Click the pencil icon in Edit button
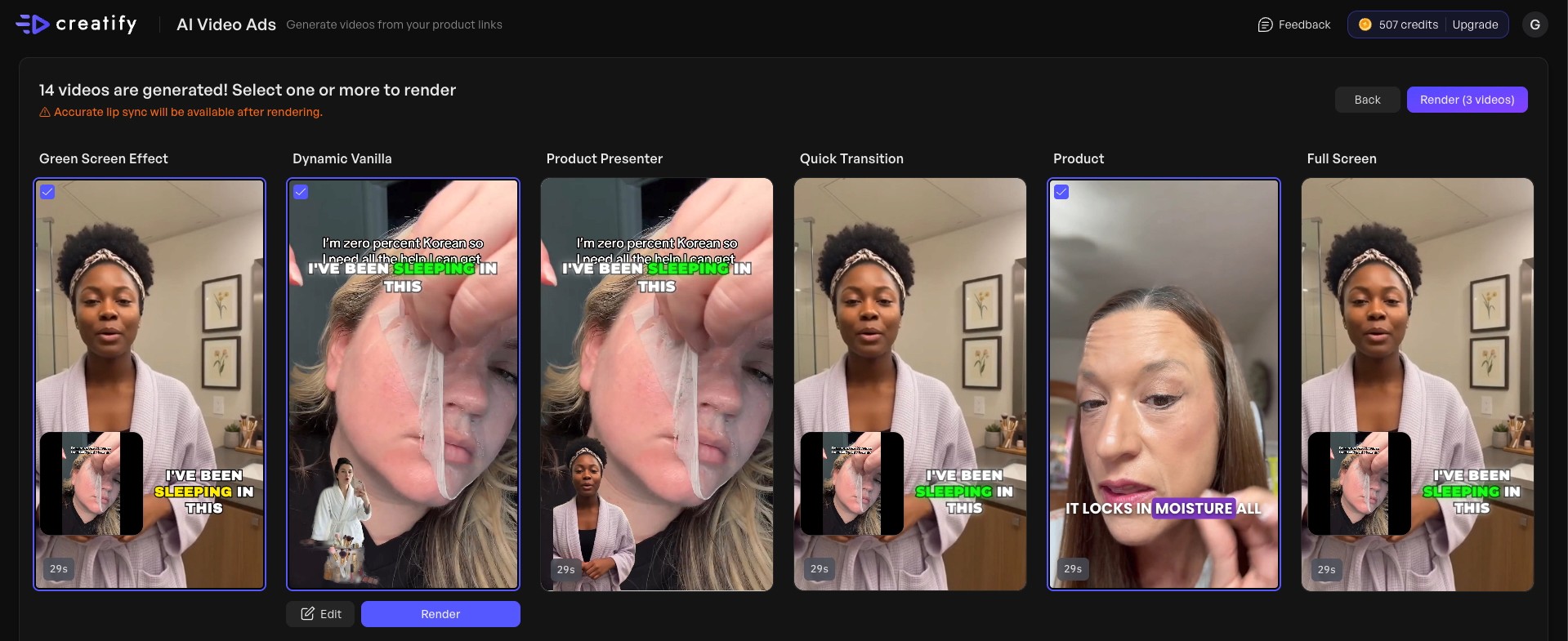This screenshot has width=1568, height=641. (x=307, y=614)
